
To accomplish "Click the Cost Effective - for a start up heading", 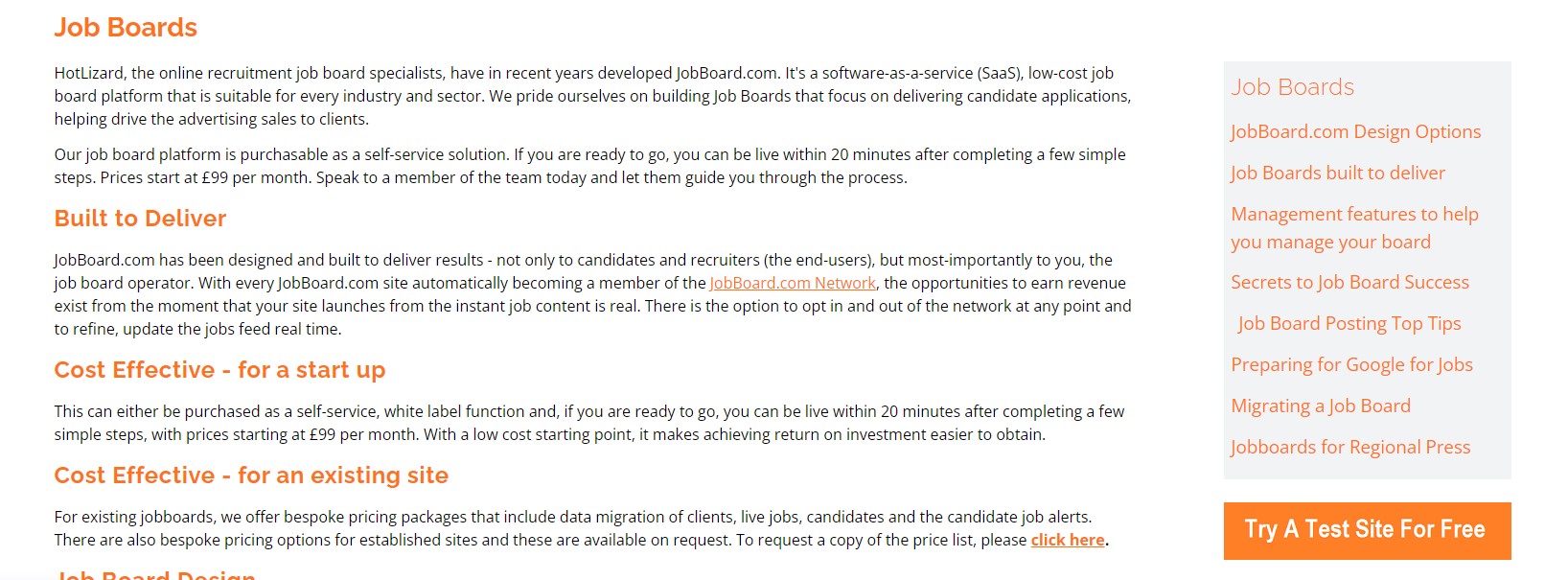I will tap(219, 370).
